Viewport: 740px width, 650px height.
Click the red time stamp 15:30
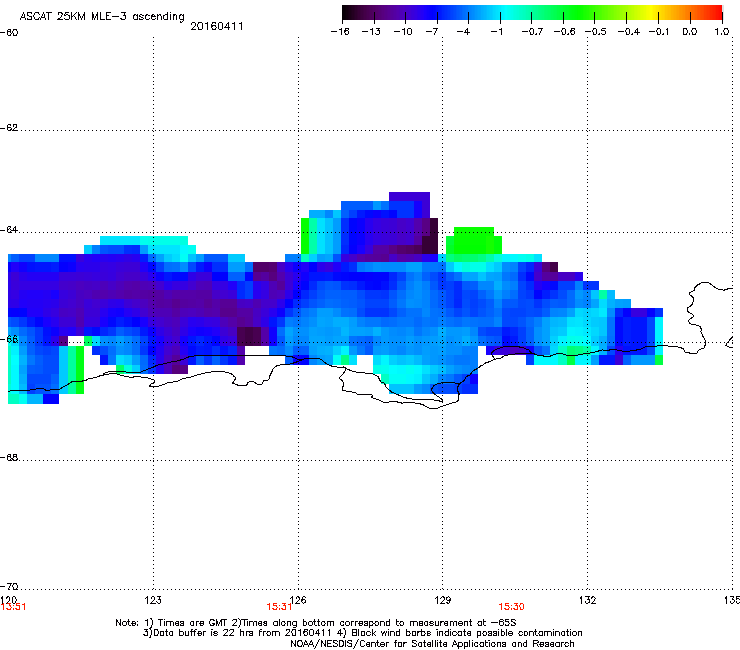coord(512,607)
